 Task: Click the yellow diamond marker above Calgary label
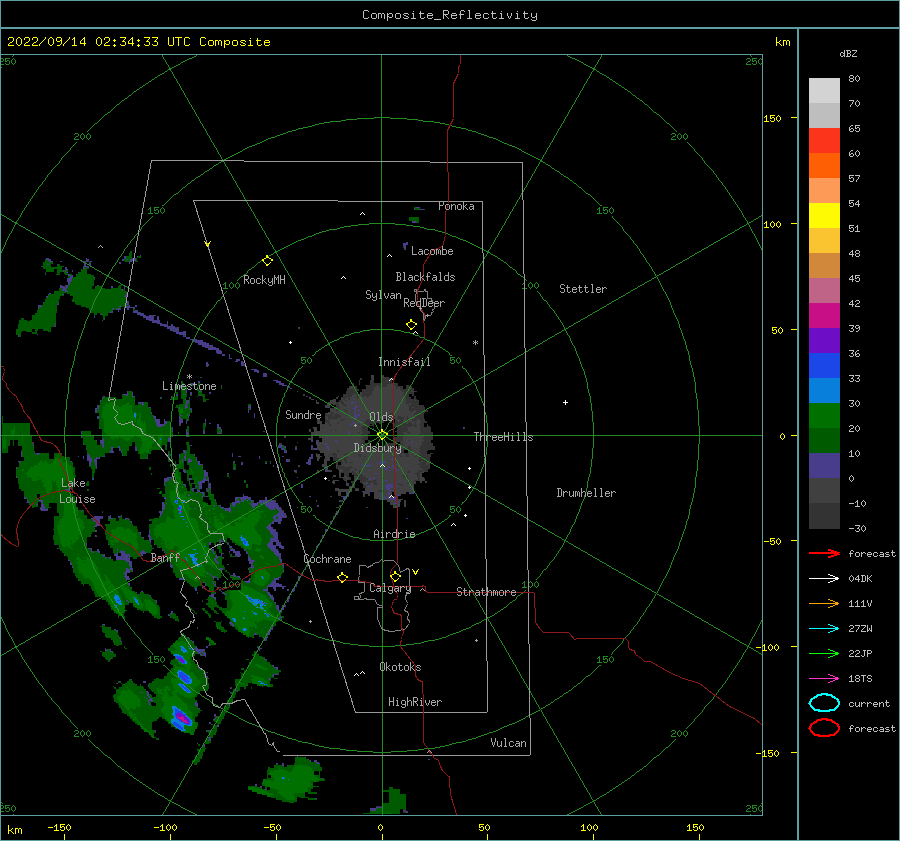tap(395, 576)
